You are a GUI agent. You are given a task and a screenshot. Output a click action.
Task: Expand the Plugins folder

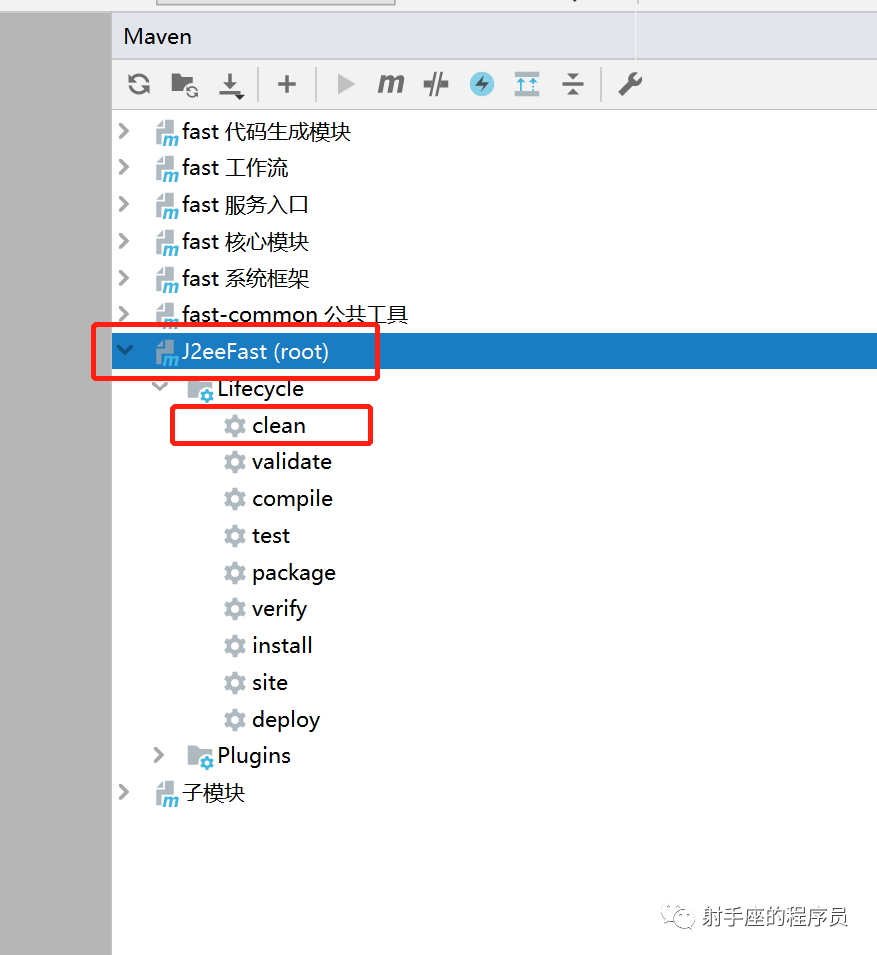pos(159,755)
